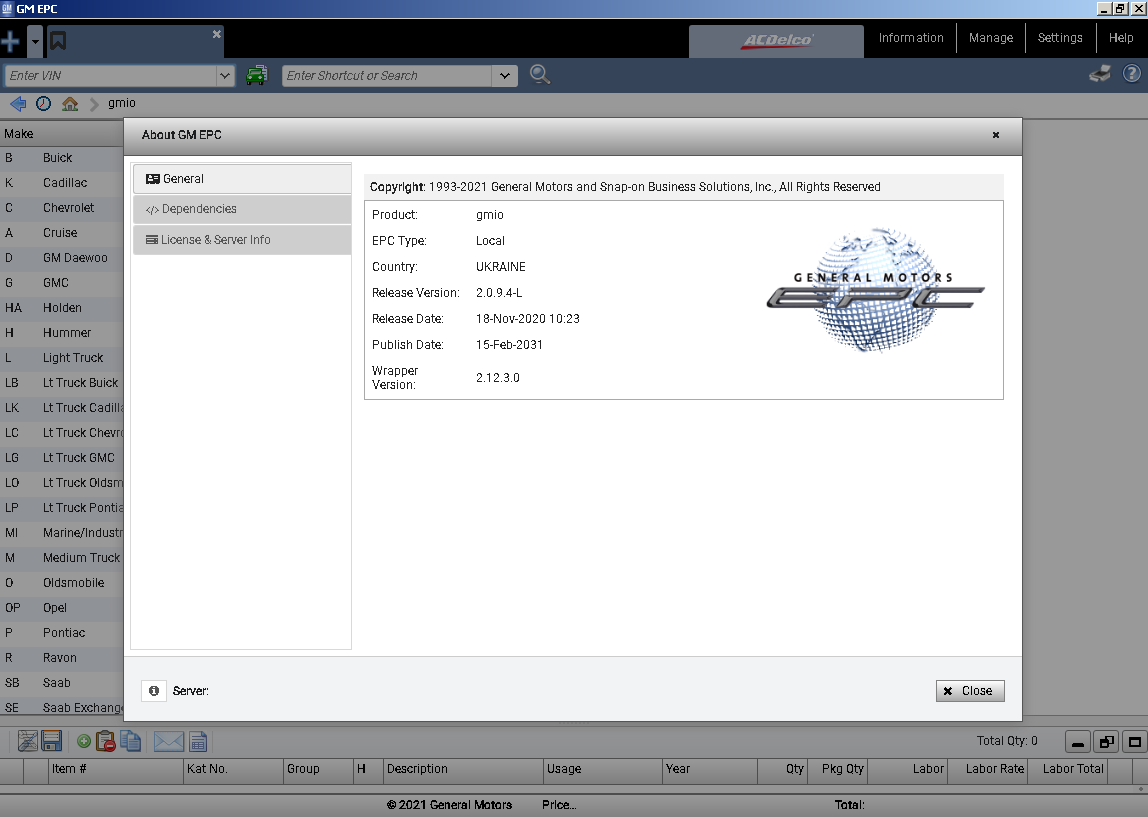Open the new tab dropdown arrow
This screenshot has width=1148, height=817.
(35, 41)
